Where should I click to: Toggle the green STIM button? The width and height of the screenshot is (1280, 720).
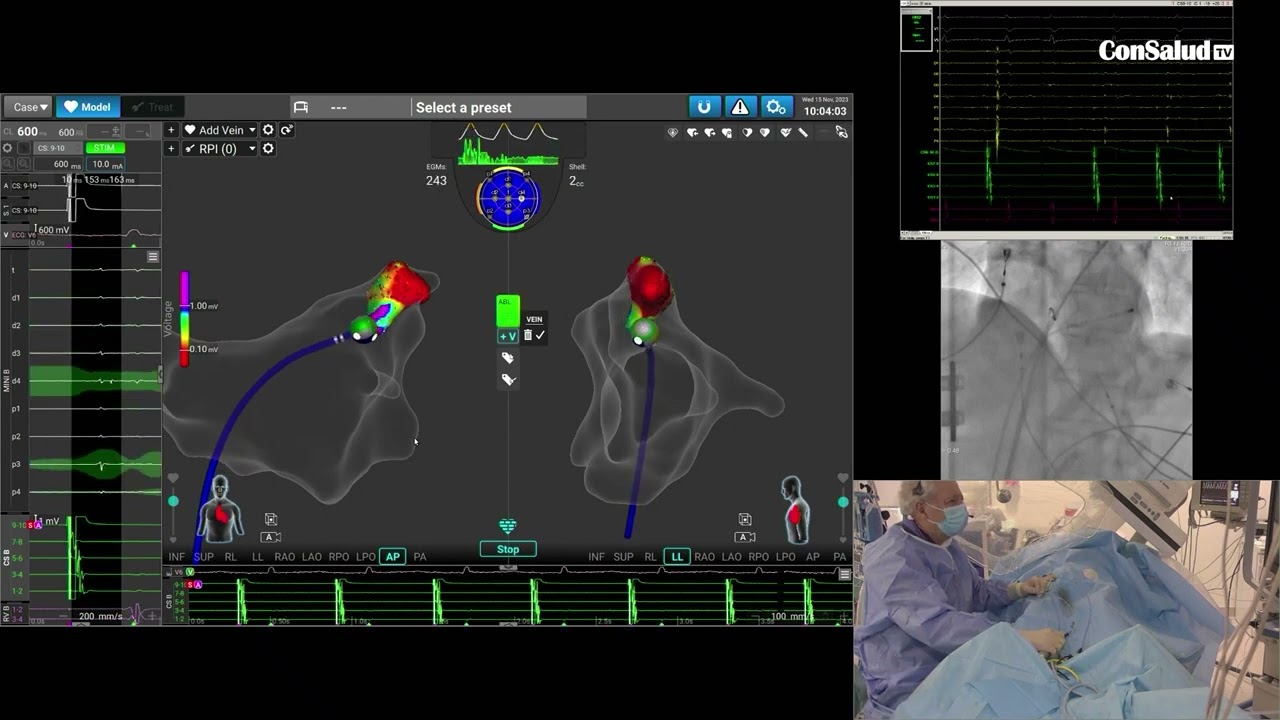[x=105, y=148]
